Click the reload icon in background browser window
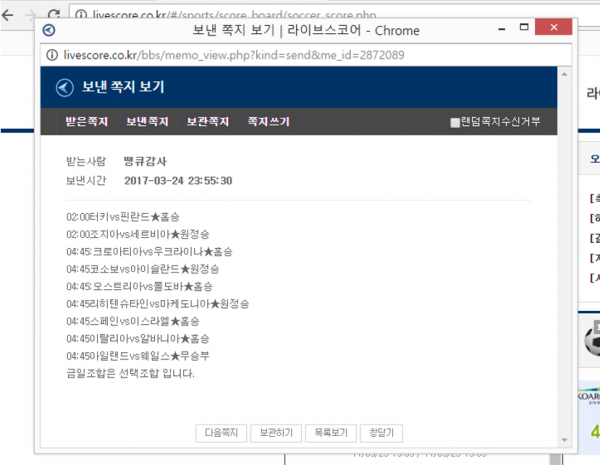 point(54,15)
